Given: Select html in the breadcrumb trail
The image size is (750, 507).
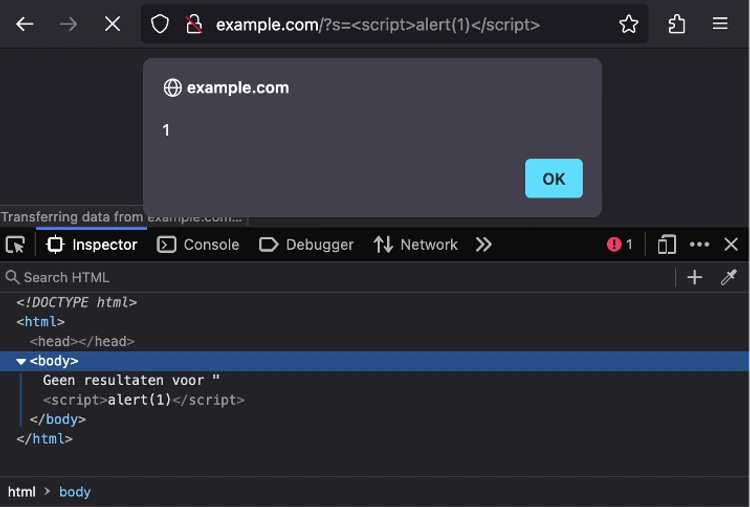Looking at the screenshot, I should point(22,492).
